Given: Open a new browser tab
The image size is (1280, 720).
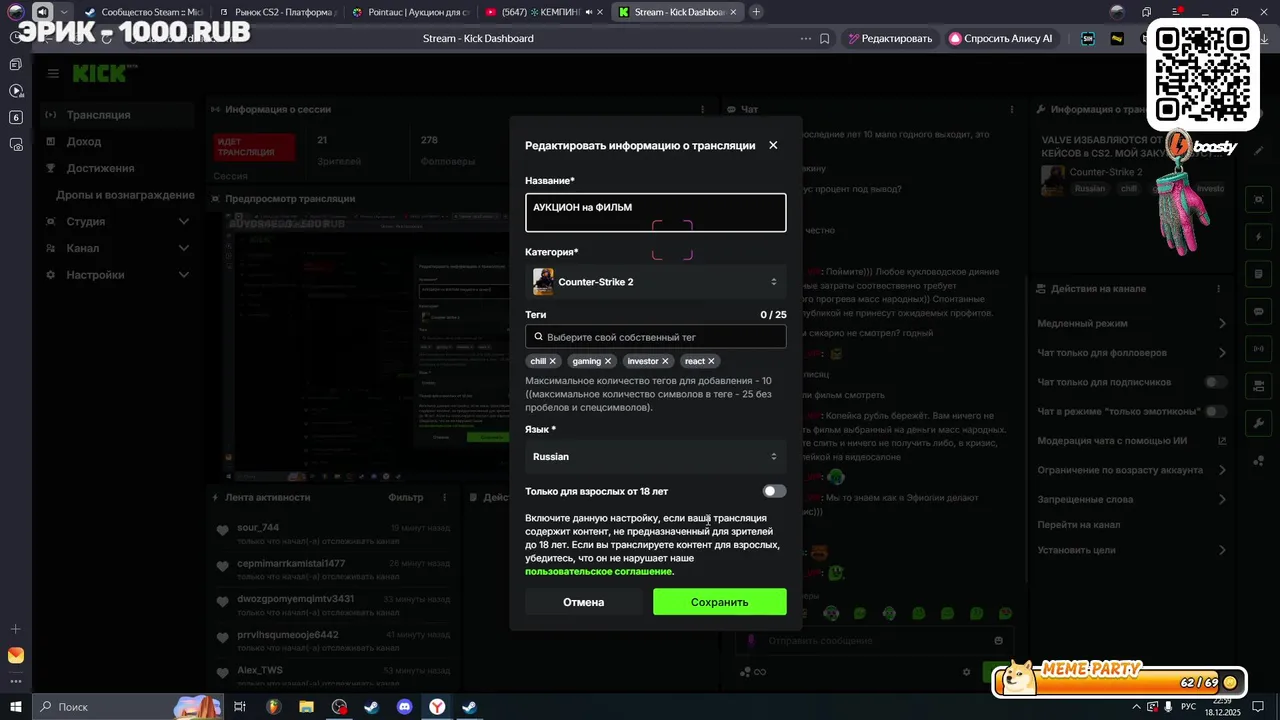Looking at the screenshot, I should click(756, 12).
